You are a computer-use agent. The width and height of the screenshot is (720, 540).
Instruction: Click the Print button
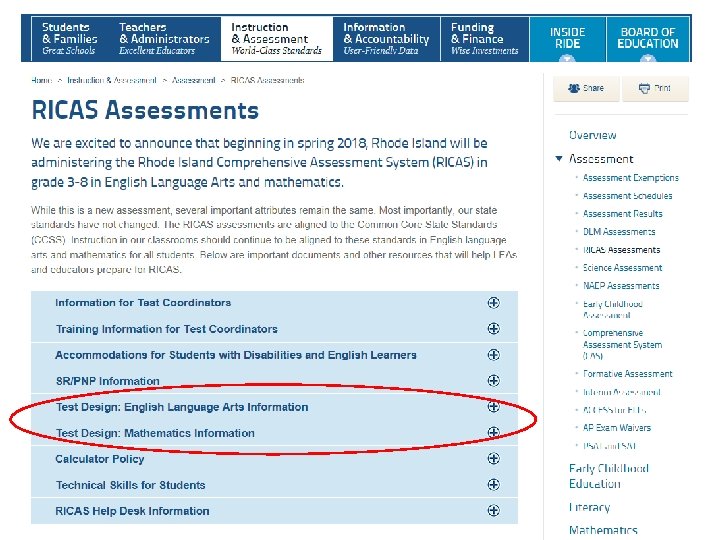click(655, 88)
